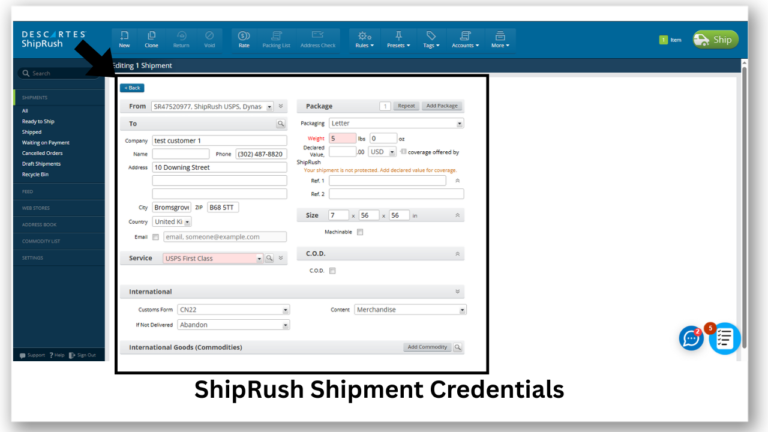Open the If Not Delivered dropdown
The image size is (768, 432).
(233, 325)
